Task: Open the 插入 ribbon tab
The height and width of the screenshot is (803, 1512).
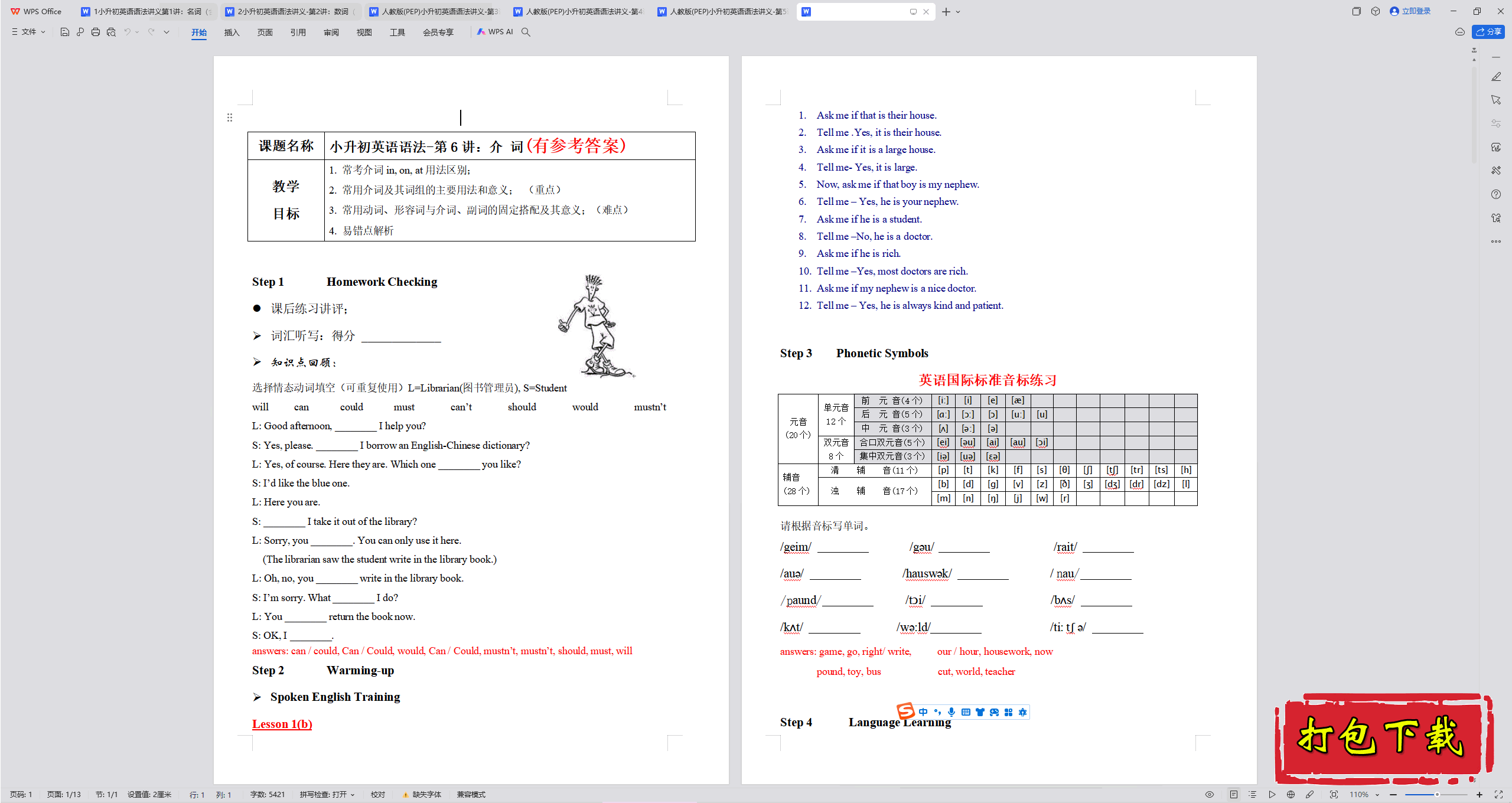Action: [x=232, y=32]
